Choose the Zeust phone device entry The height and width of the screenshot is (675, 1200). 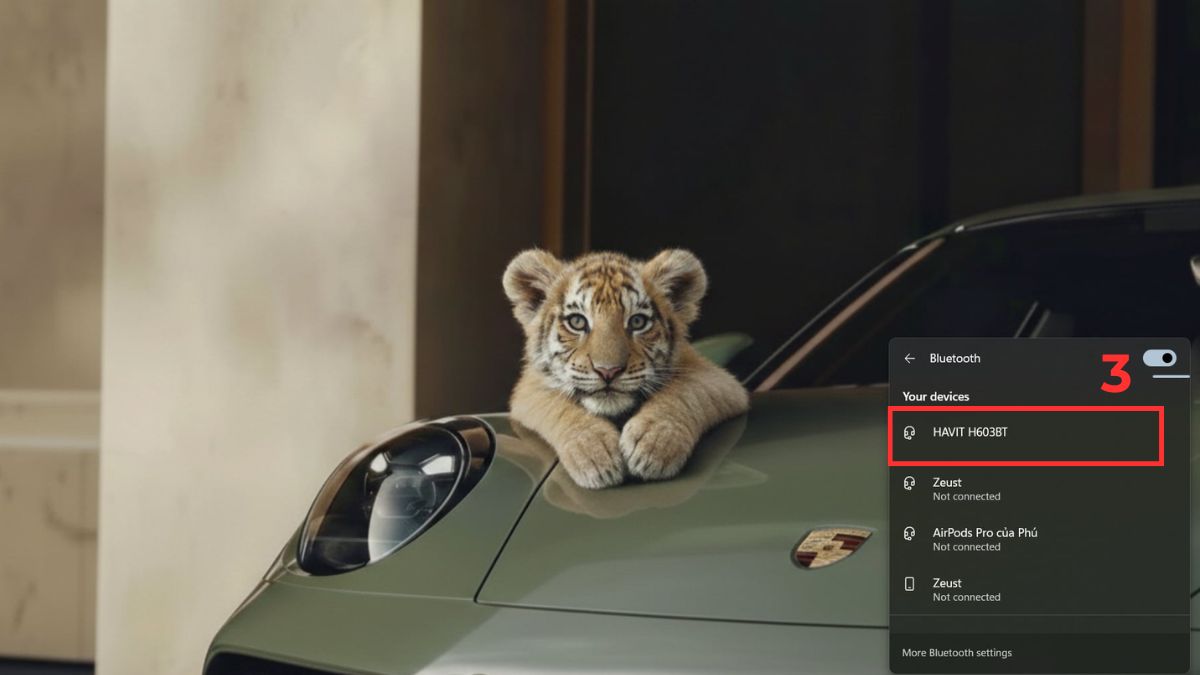point(1040,589)
